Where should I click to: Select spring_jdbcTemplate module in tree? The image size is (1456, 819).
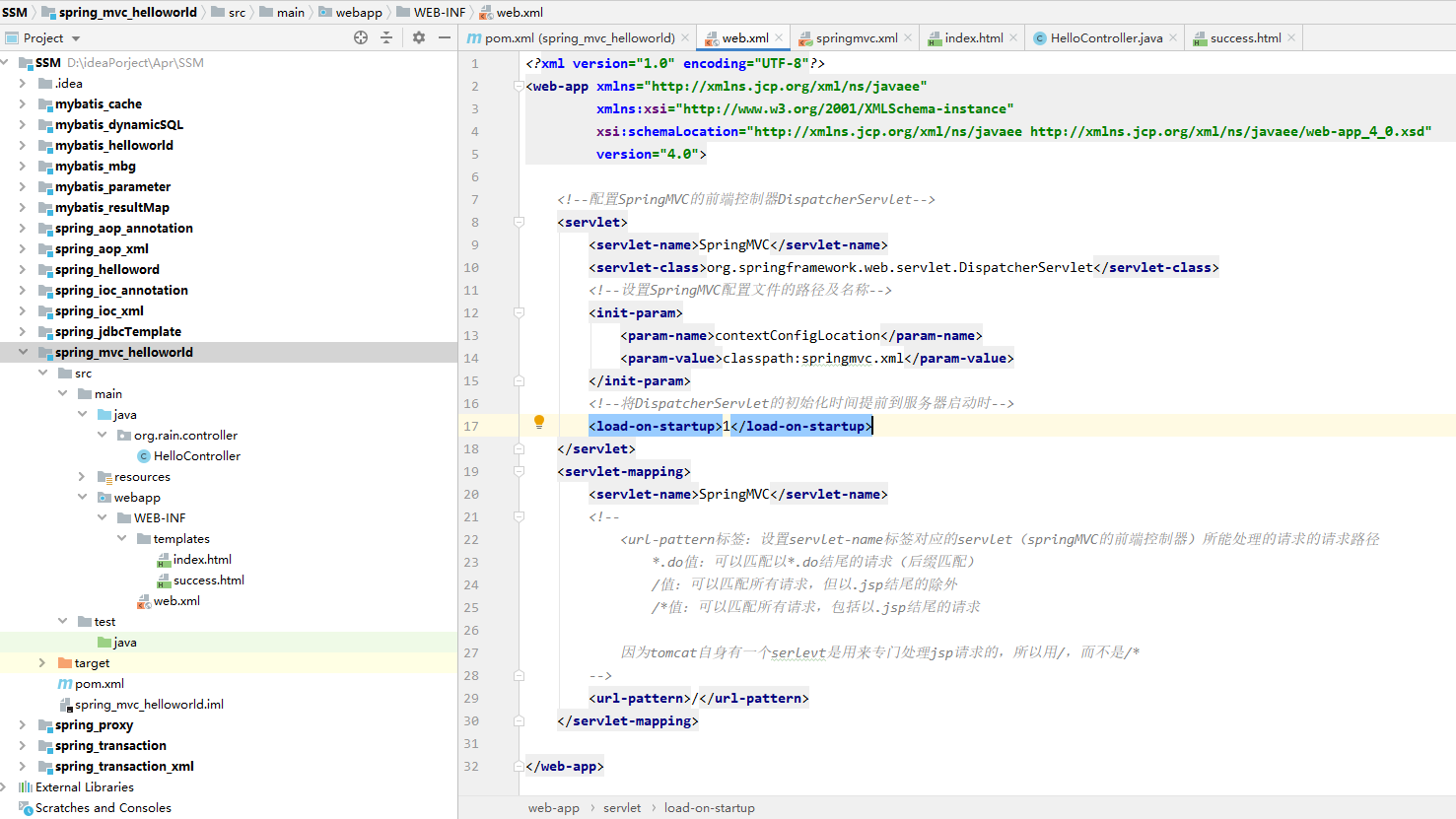118,332
